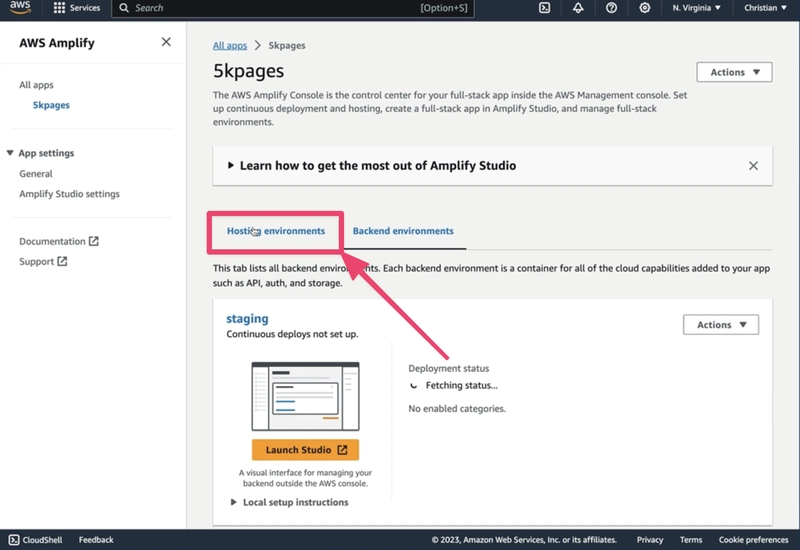Open the help question mark icon
Image resolution: width=800 pixels, height=550 pixels.
point(611,8)
